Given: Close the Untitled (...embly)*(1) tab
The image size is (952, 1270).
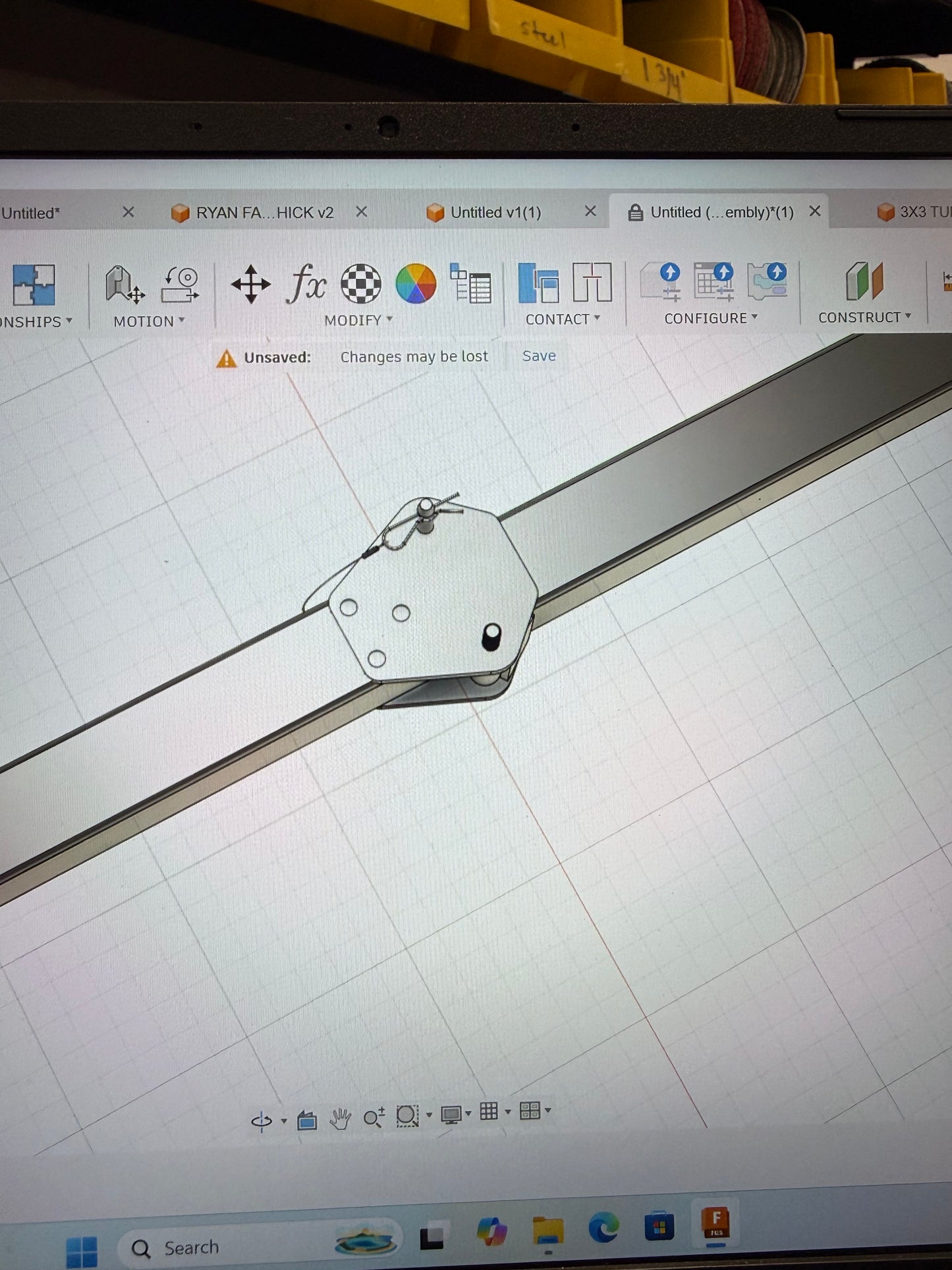Looking at the screenshot, I should pos(815,211).
